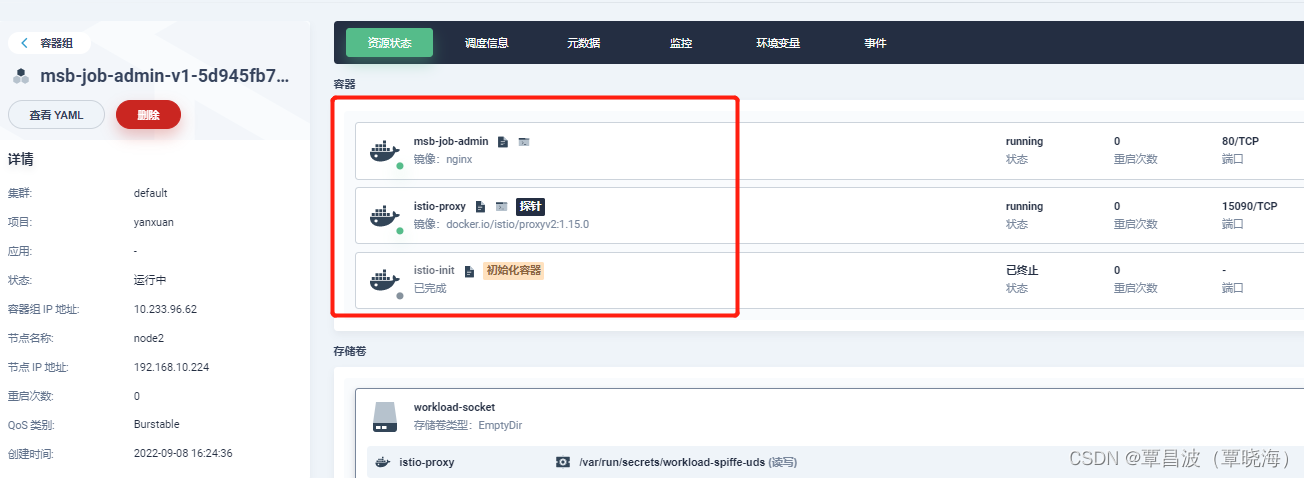Click the Docker whale icon of istio-proxy
The width and height of the screenshot is (1304, 478).
click(x=385, y=215)
